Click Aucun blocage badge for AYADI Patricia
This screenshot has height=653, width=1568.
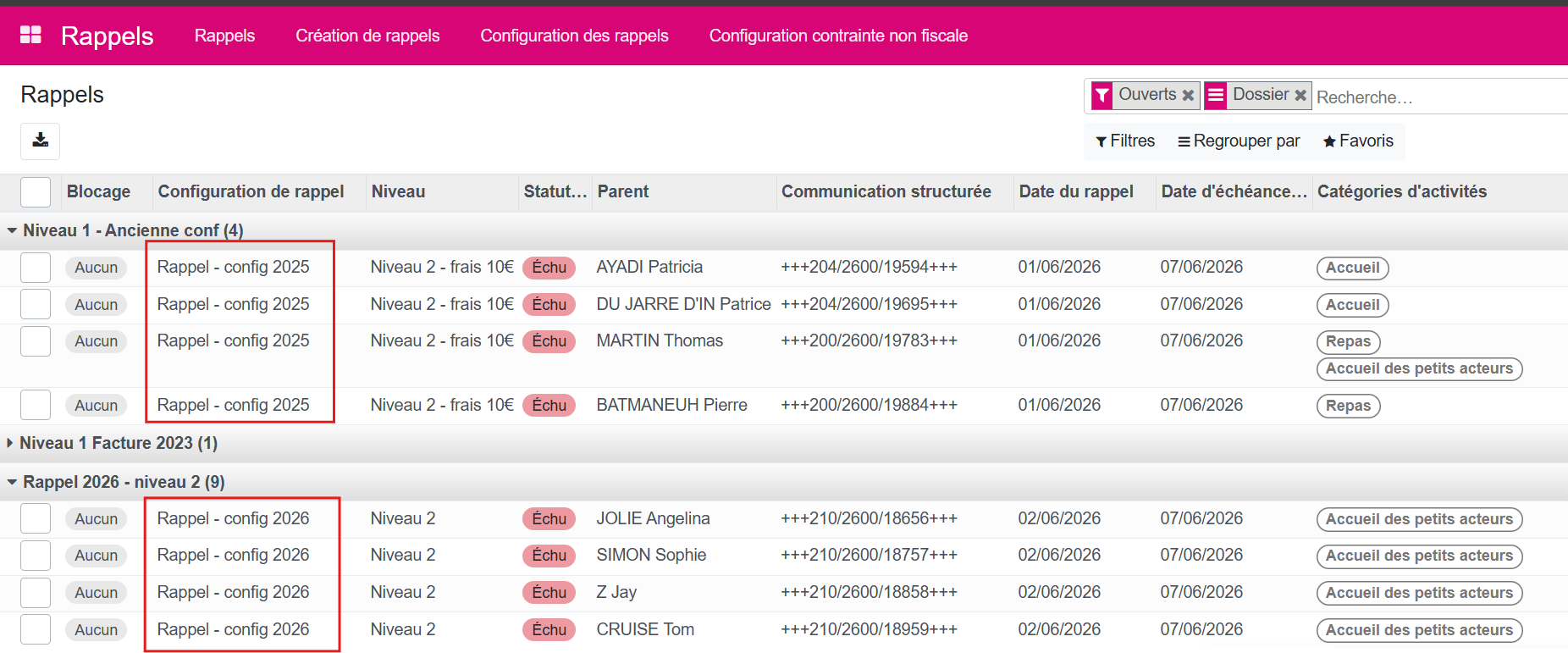pyautogui.click(x=96, y=268)
